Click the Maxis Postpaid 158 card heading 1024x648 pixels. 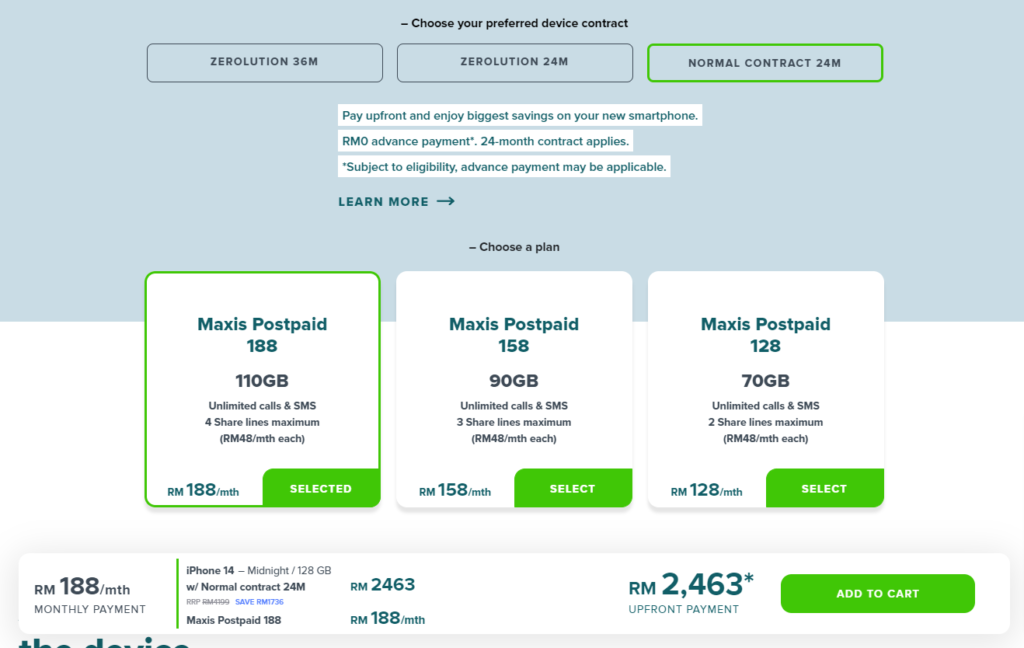pos(514,334)
